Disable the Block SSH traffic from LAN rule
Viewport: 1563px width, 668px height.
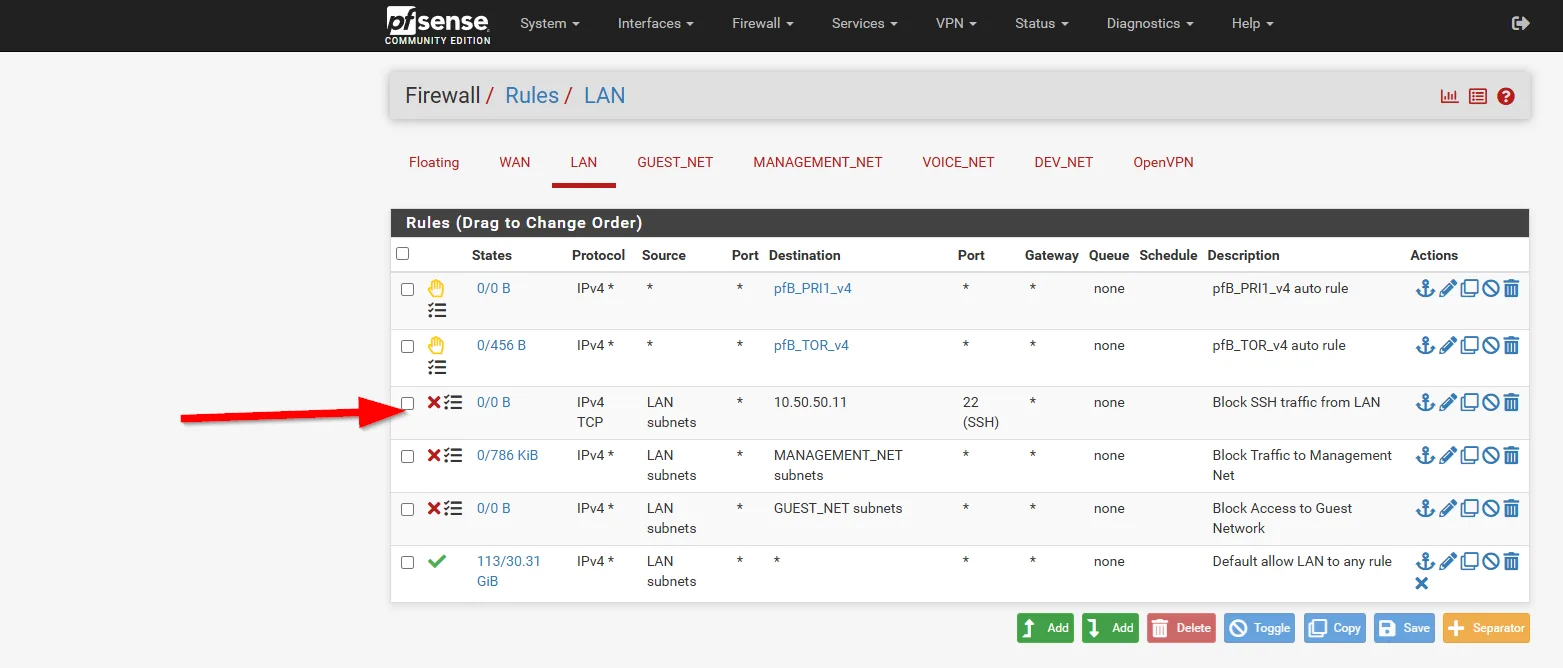(1490, 403)
